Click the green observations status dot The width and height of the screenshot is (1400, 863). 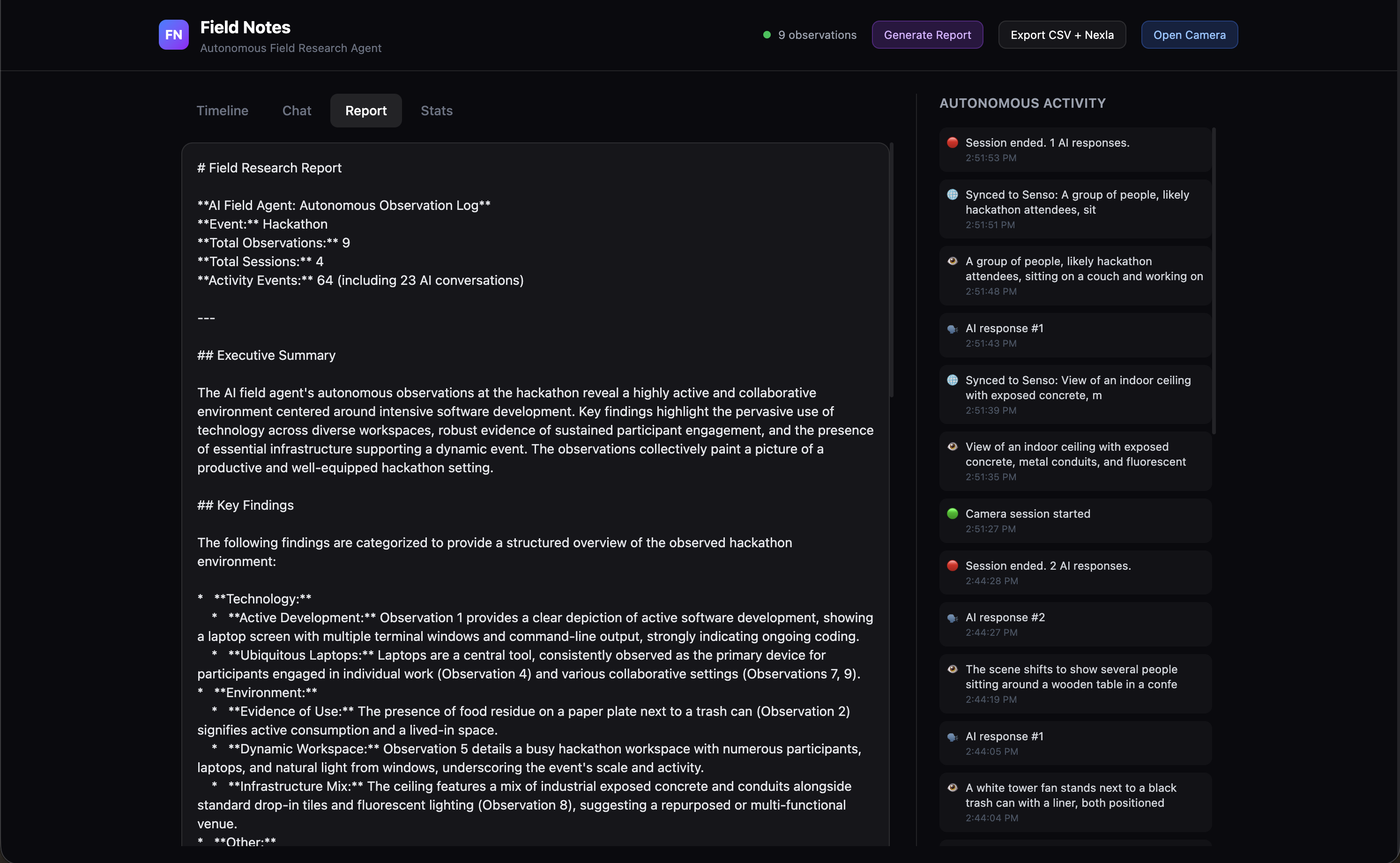pyautogui.click(x=767, y=35)
